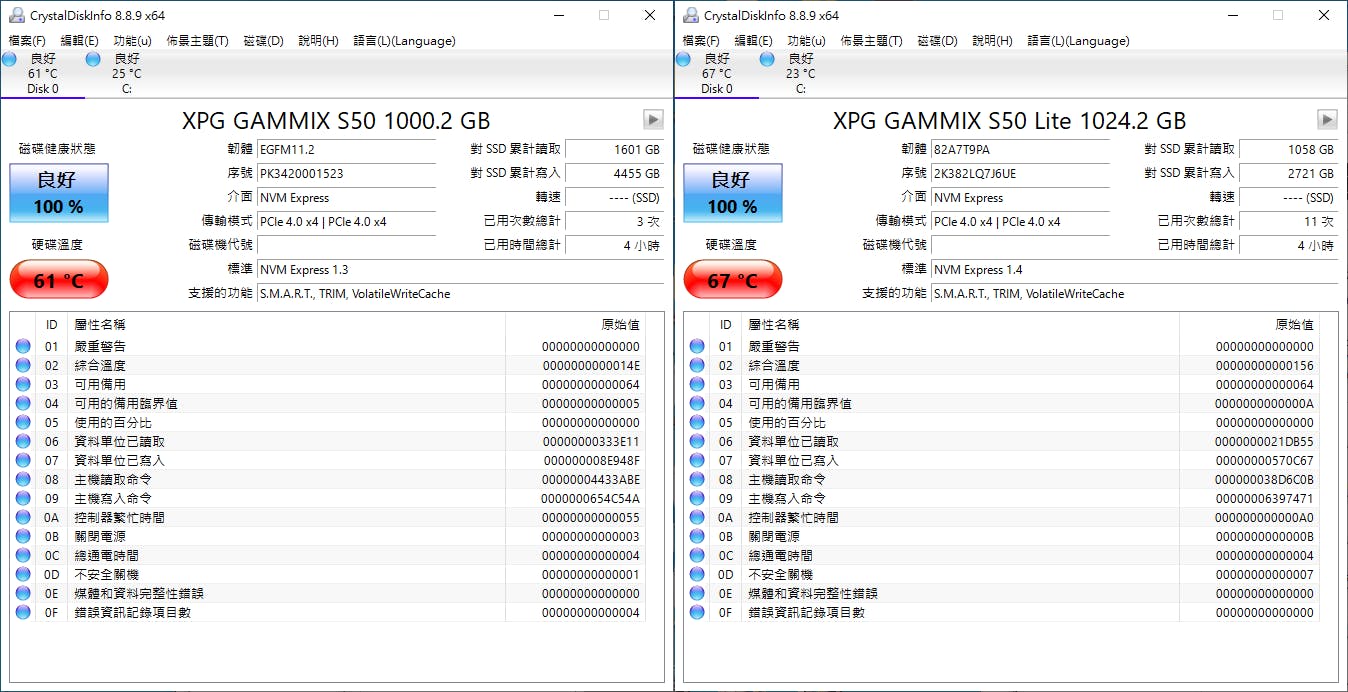Screen dimensions: 1348x692
Task: Click the standard field NVM Express 1.4
Action: (1134, 269)
